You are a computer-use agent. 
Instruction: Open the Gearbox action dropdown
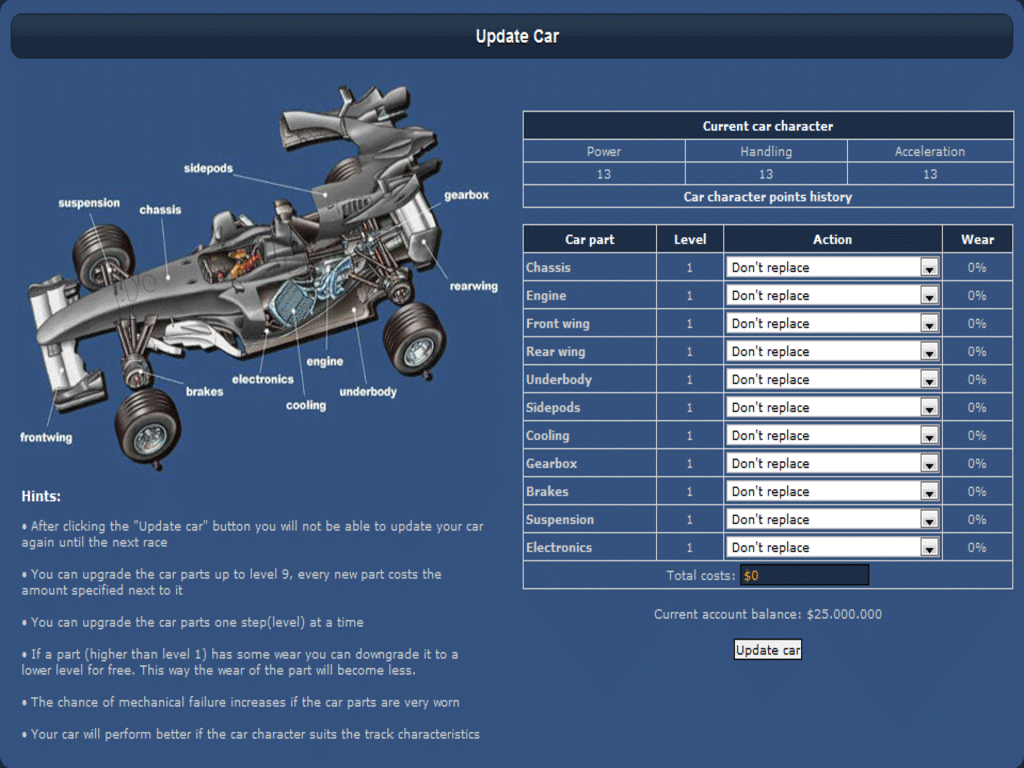click(x=832, y=463)
